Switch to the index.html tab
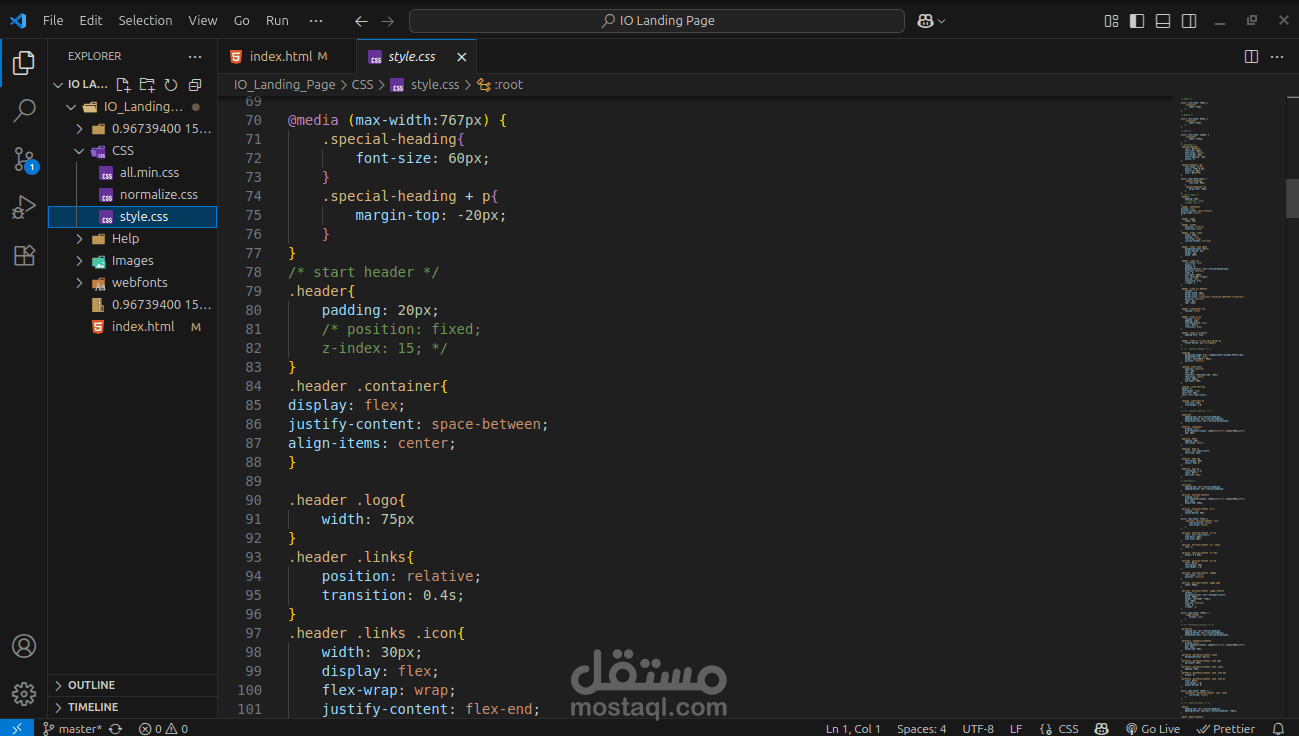The height and width of the screenshot is (736, 1299). tap(281, 57)
